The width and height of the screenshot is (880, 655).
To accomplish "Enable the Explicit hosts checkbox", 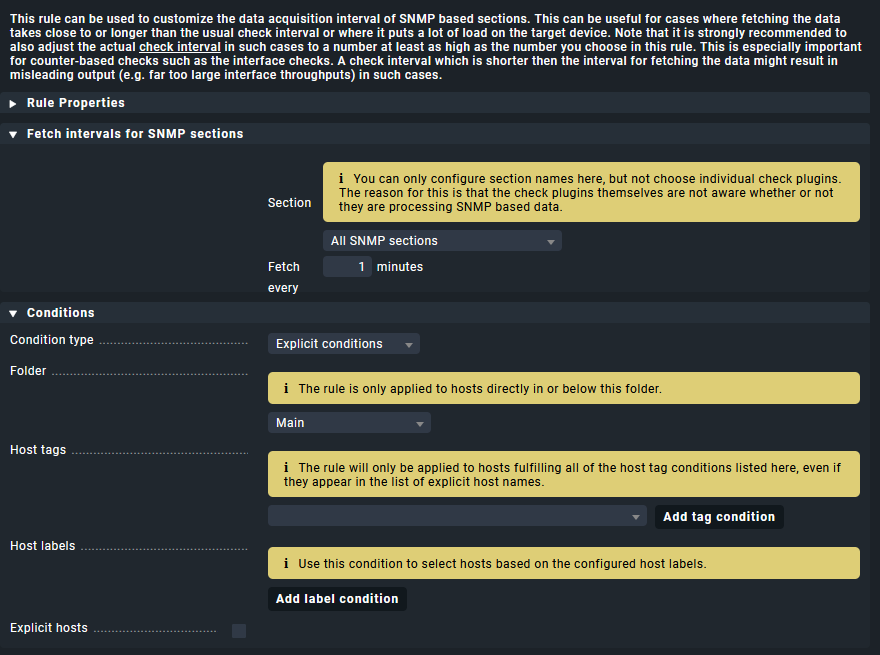I will pos(239,631).
